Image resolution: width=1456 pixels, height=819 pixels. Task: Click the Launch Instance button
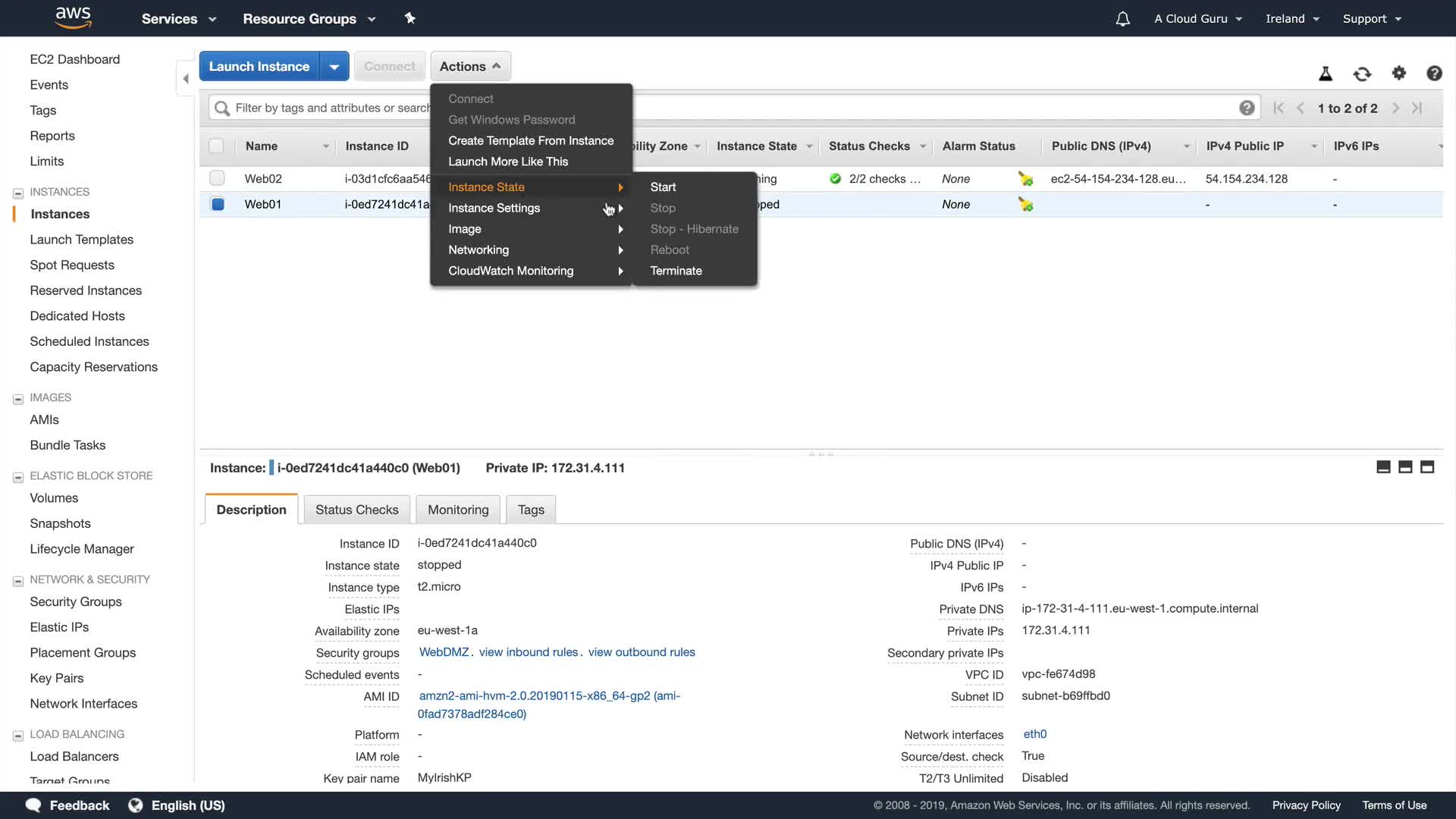click(x=259, y=67)
